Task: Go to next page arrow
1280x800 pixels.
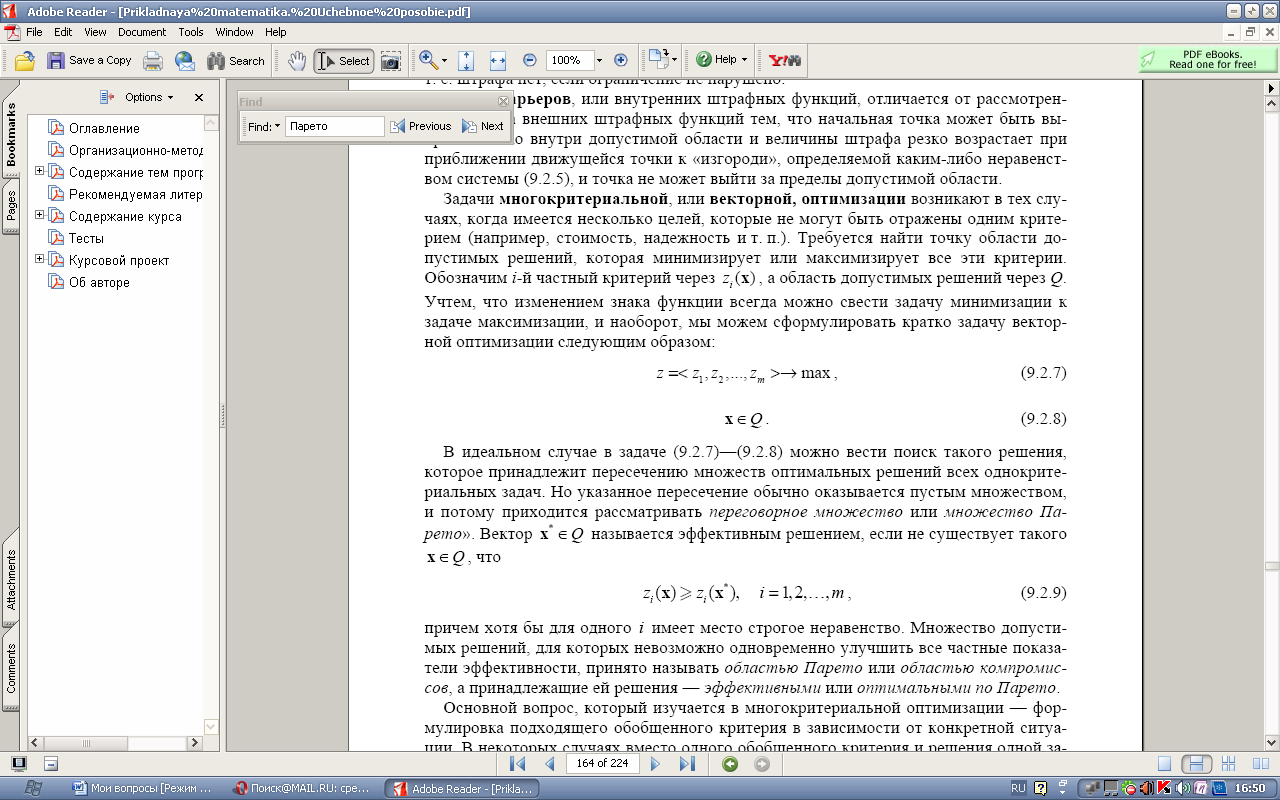Action: 656,764
